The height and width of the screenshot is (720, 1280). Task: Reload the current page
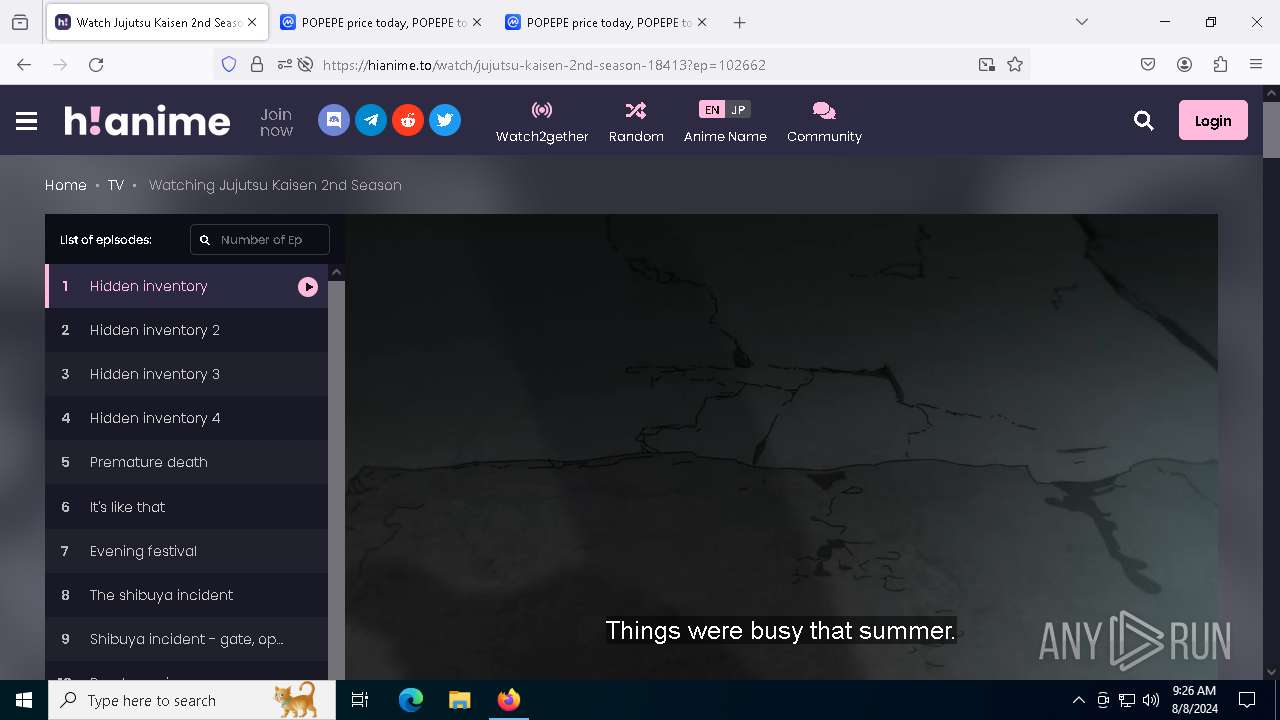tap(96, 64)
